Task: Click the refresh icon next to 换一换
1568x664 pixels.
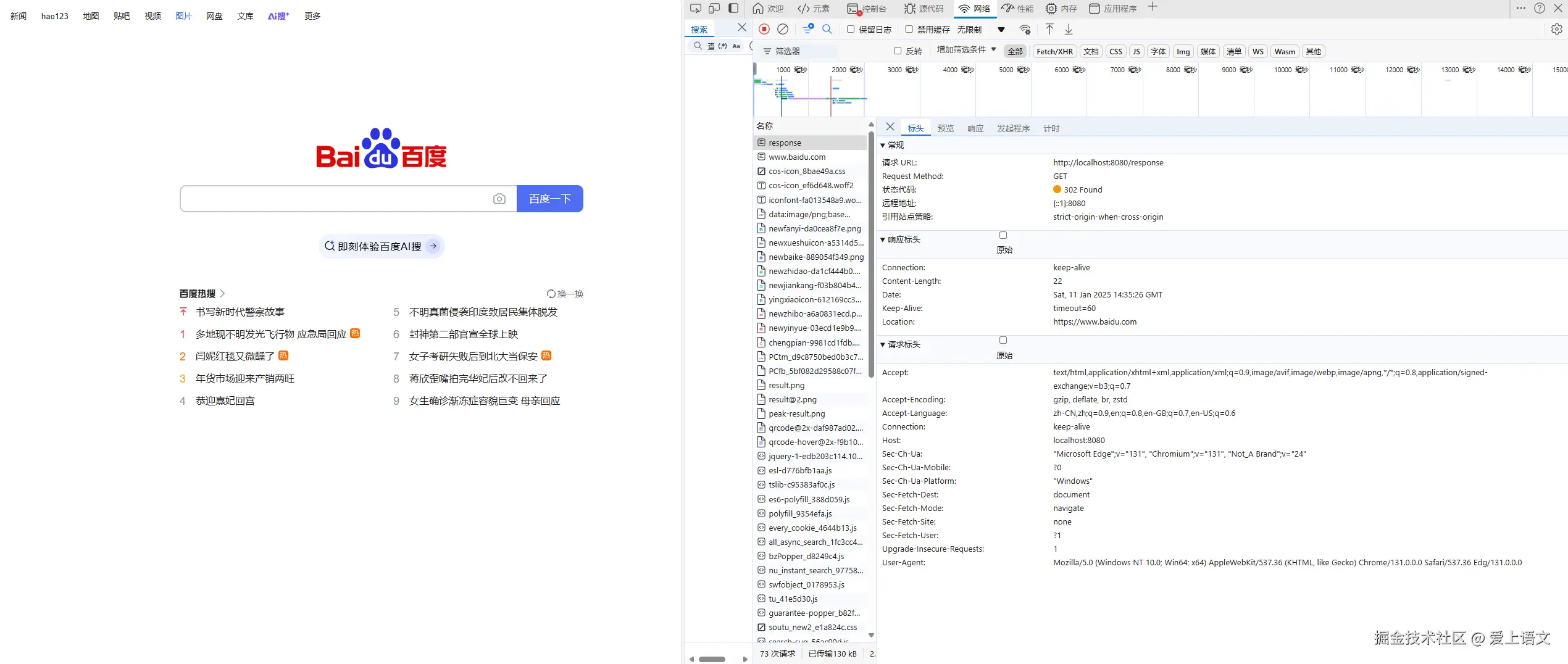Action: 551,294
